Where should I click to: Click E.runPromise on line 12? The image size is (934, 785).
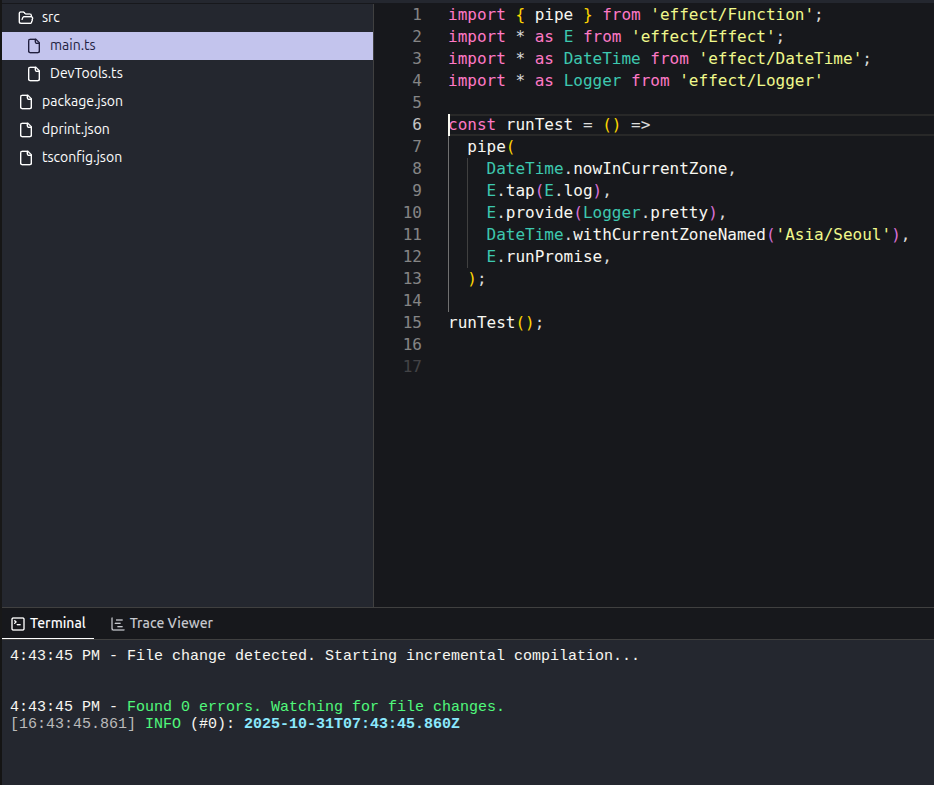544,257
